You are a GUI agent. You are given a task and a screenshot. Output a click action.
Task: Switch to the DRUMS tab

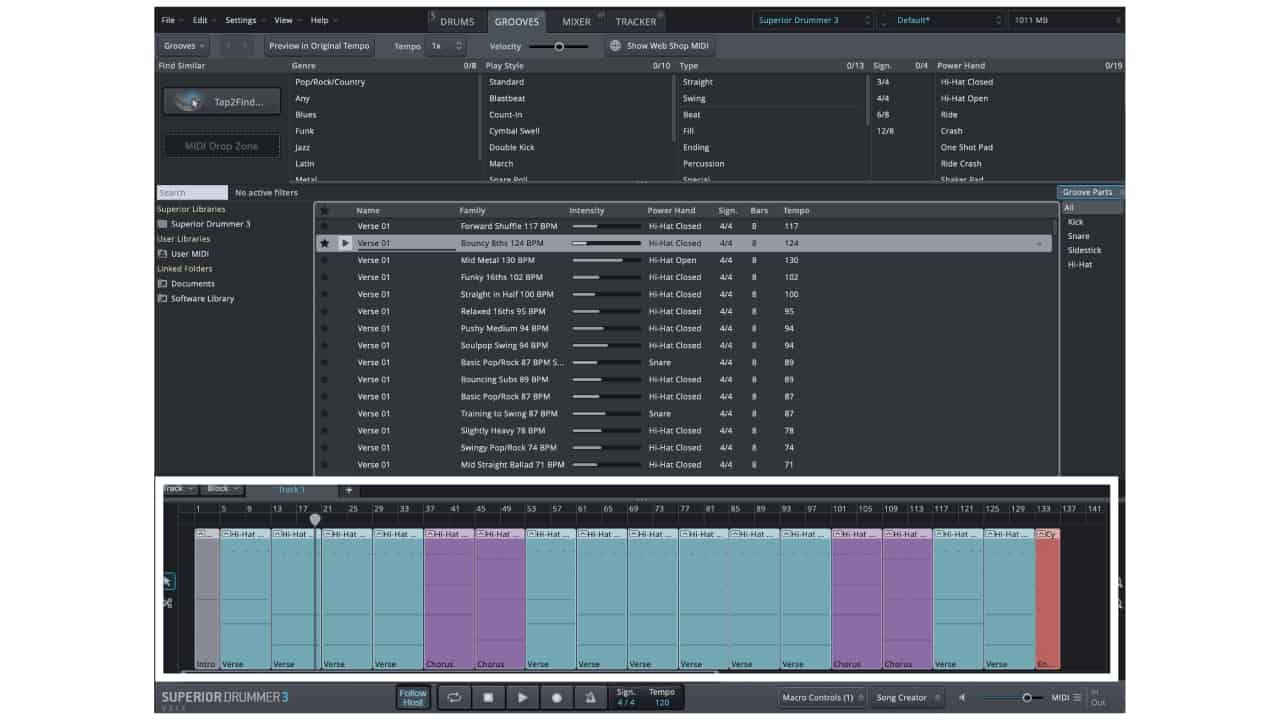click(457, 21)
